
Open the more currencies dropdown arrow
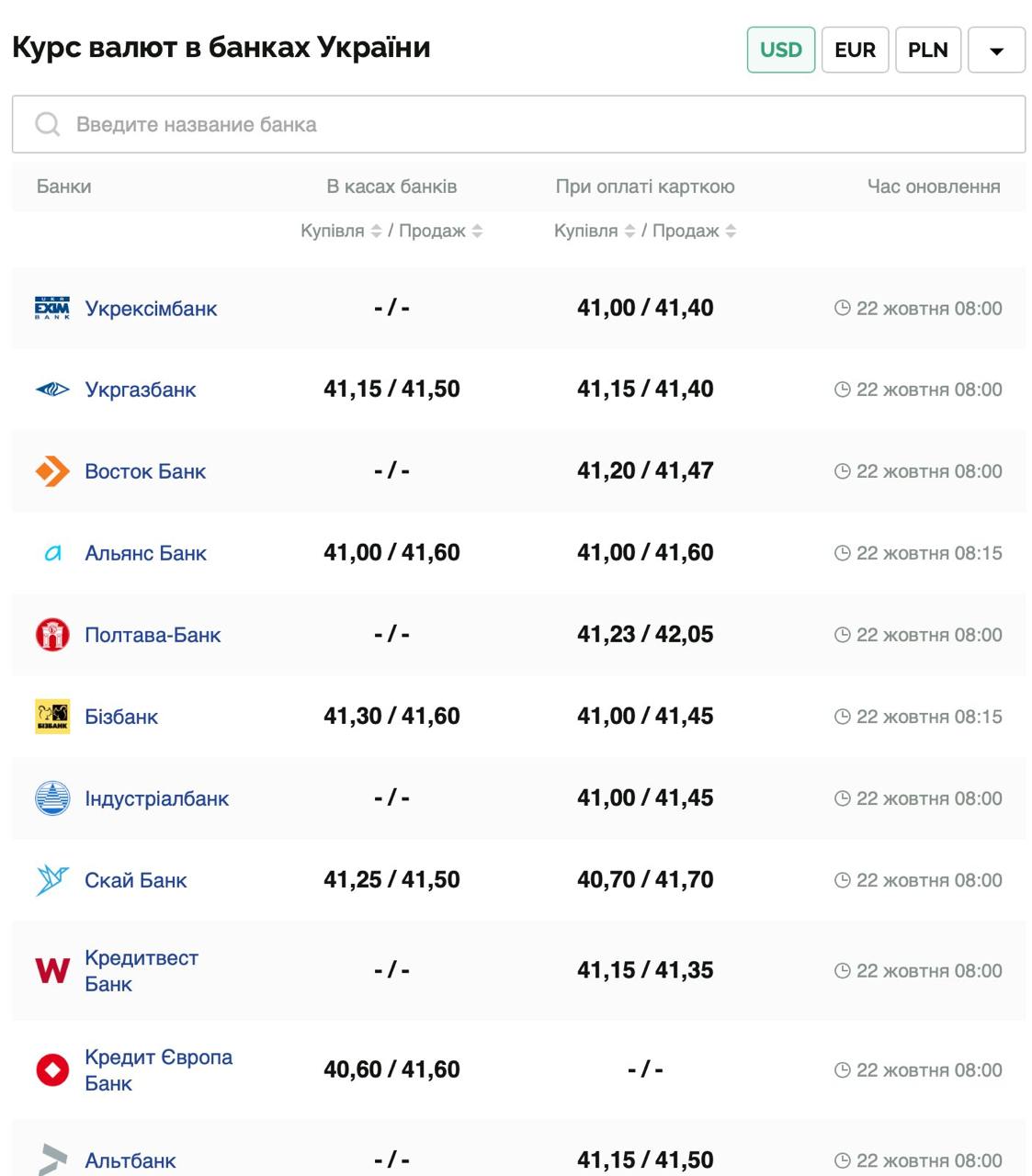point(996,51)
